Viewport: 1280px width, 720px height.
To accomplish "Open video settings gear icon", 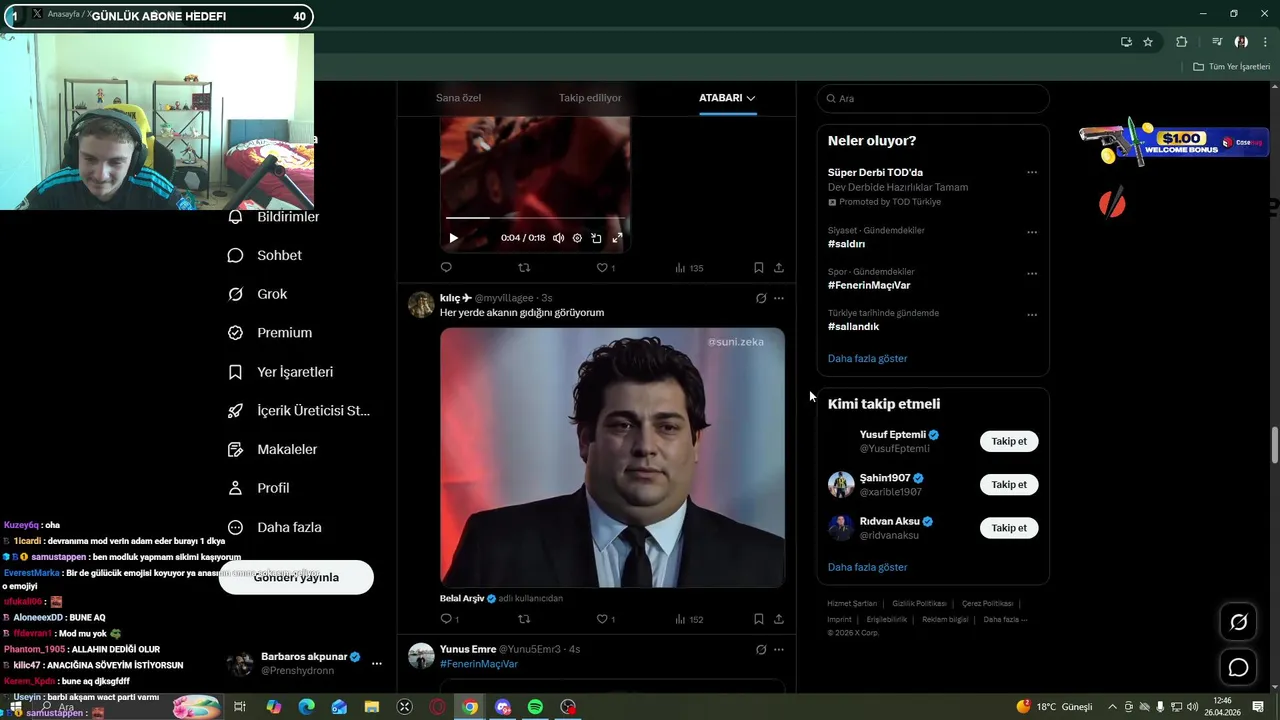I will click(577, 238).
